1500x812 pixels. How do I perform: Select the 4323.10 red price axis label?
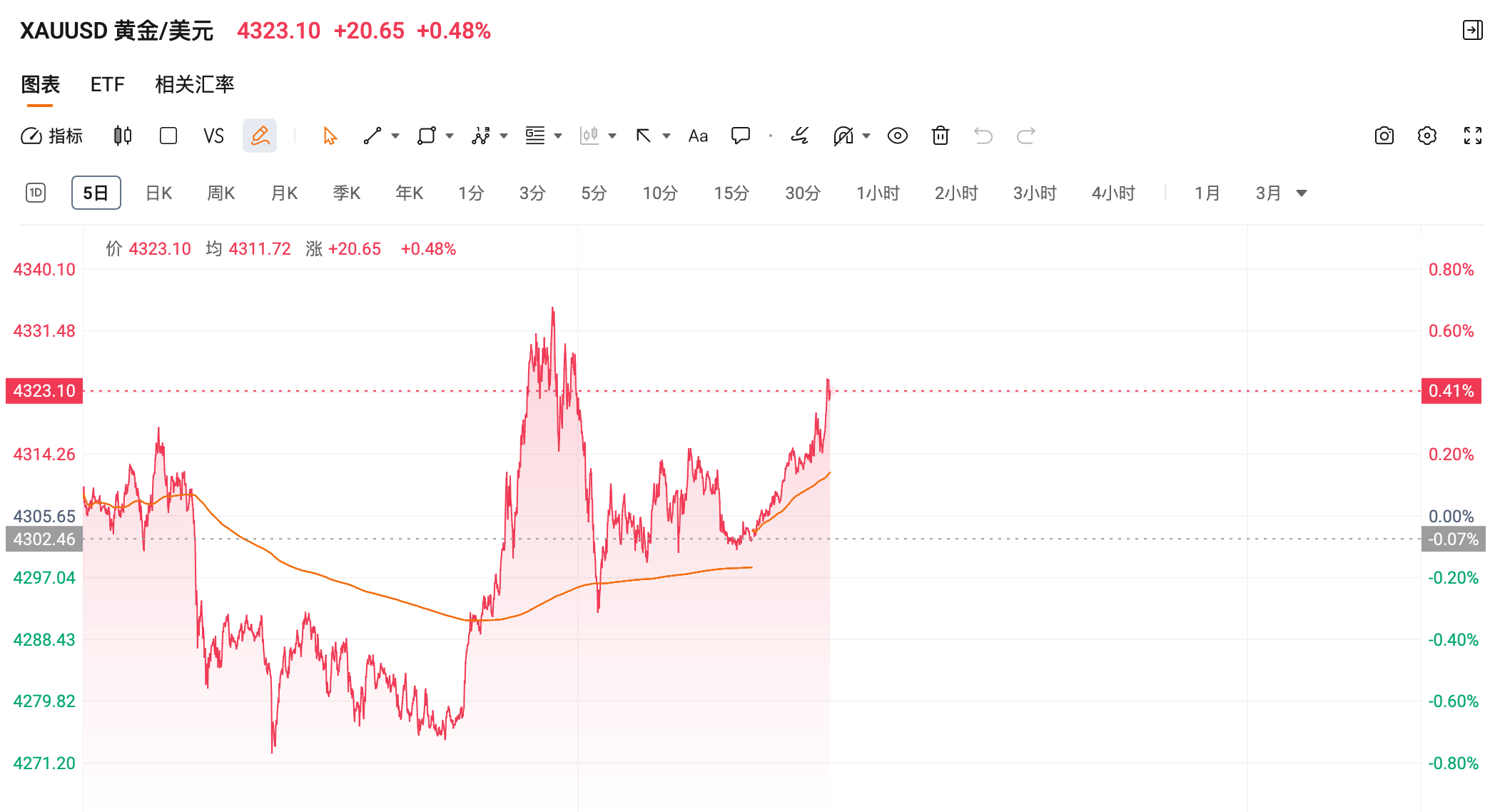43,390
